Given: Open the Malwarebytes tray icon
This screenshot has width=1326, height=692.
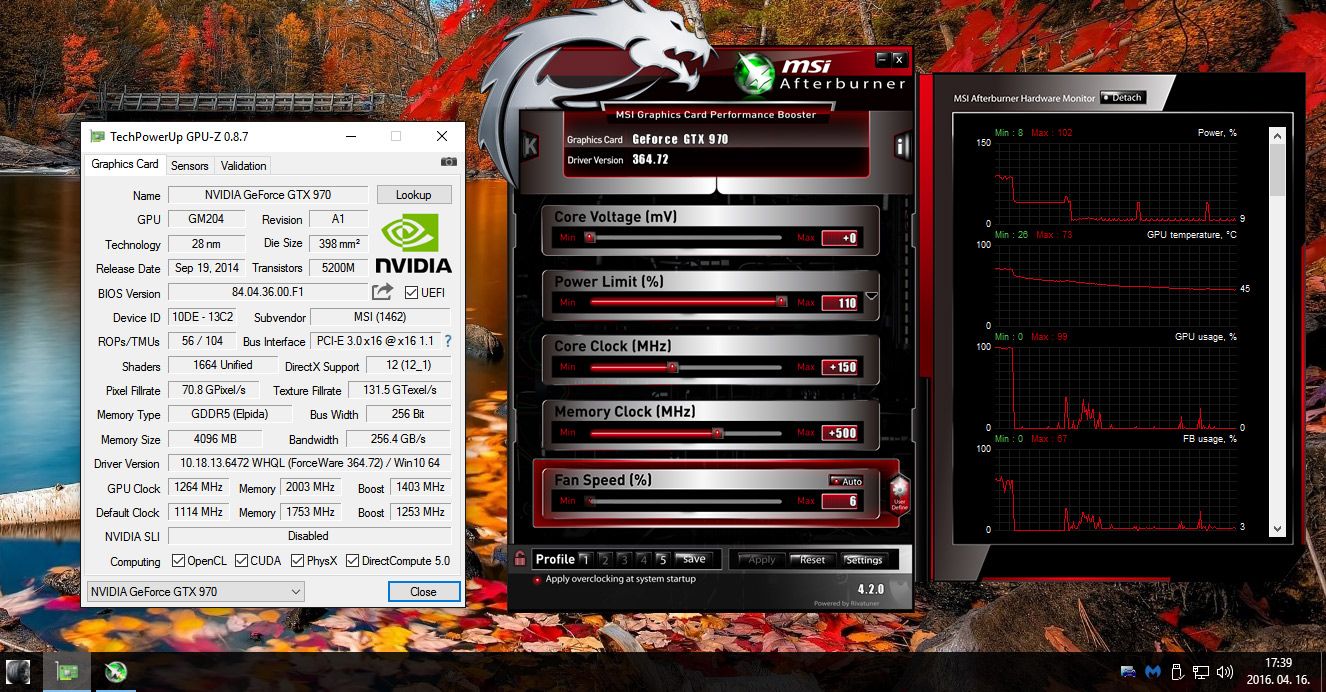Looking at the screenshot, I should point(1152,671).
